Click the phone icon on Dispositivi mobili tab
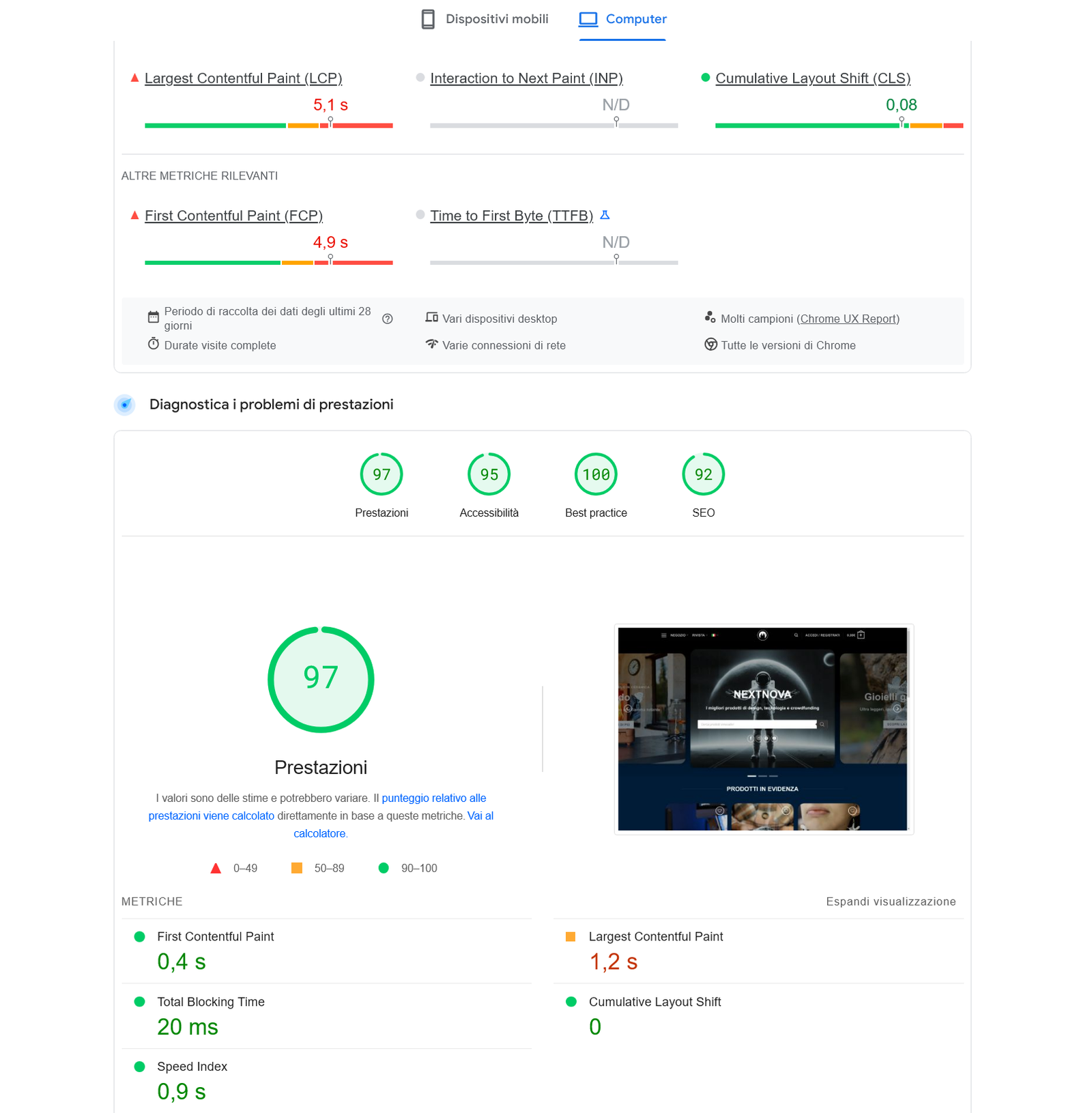Viewport: 1092px width, 1113px height. click(428, 19)
